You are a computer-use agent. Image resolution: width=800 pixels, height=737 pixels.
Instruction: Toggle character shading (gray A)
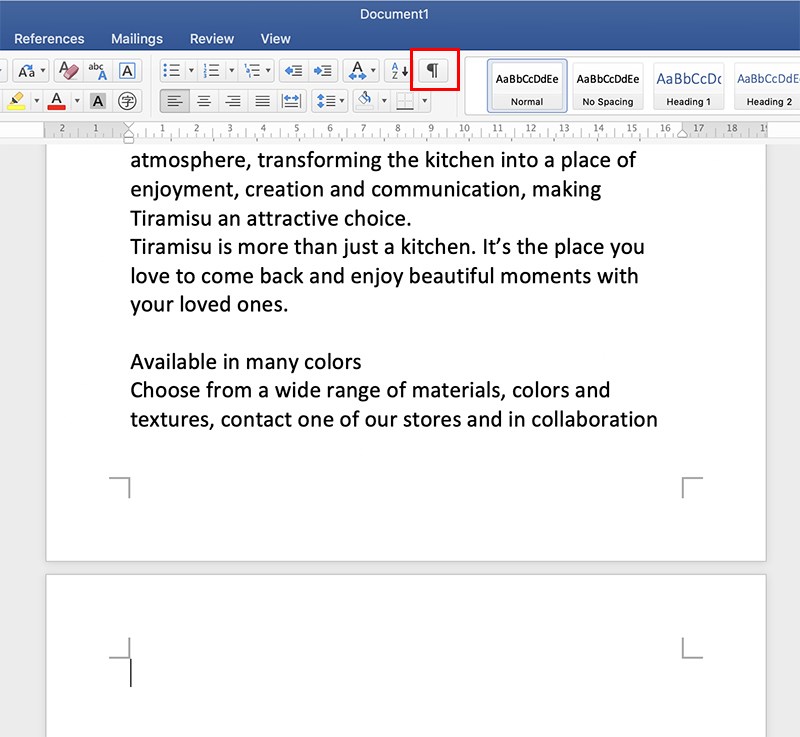click(98, 100)
